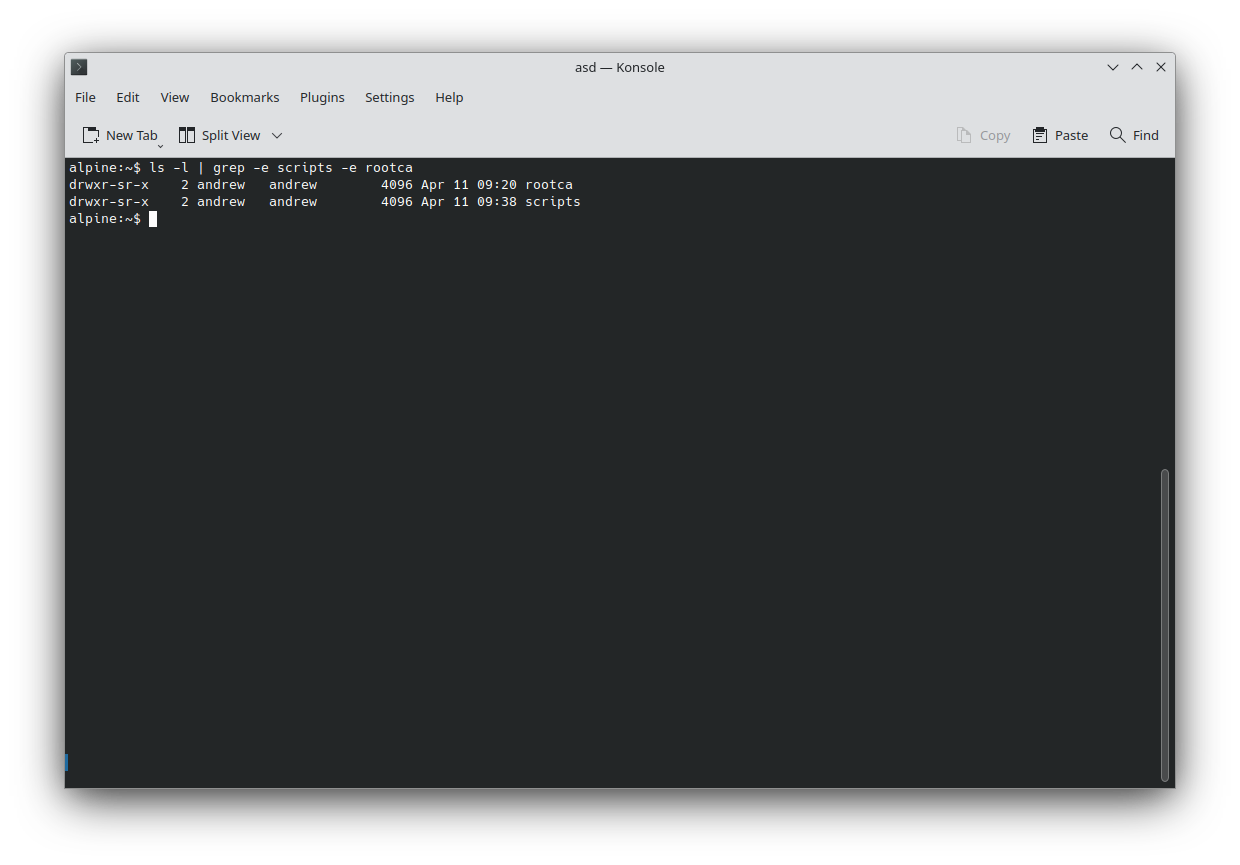Screen dimensions: 1240x865
Task: Open Find search in terminal
Action: 1134,135
